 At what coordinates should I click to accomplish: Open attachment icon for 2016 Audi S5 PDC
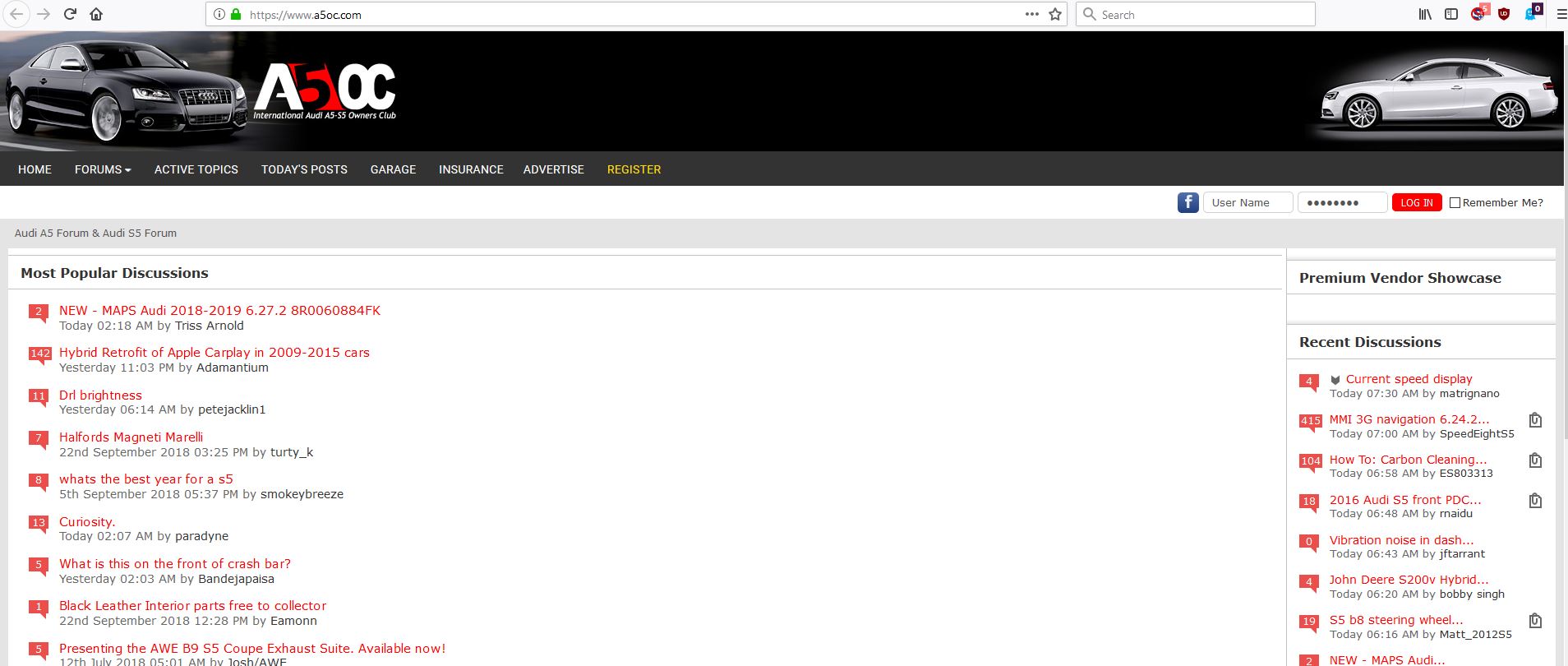1534,501
